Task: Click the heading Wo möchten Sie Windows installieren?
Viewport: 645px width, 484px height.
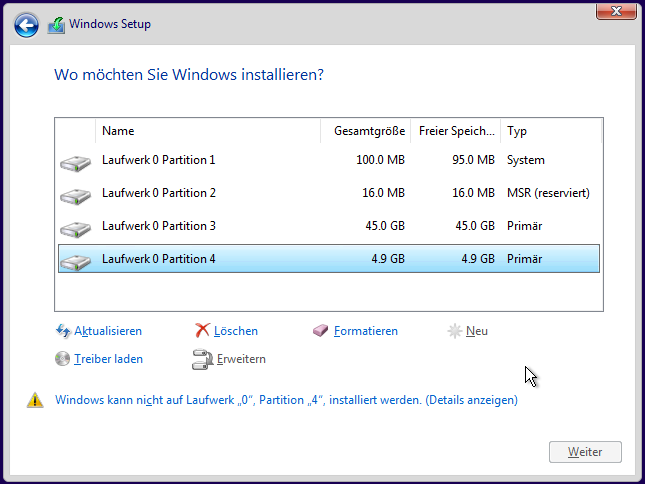Action: [x=189, y=75]
